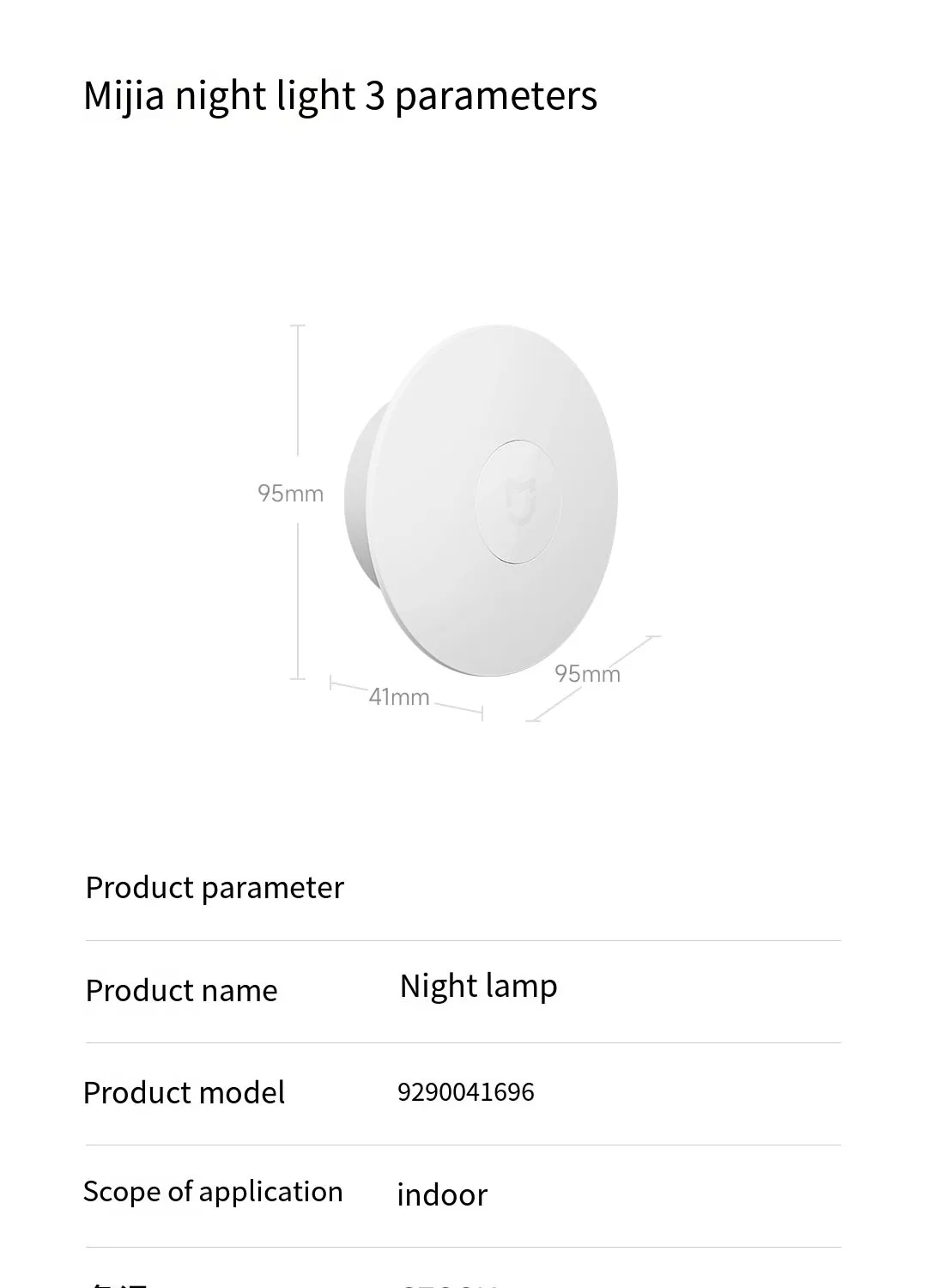Click the 41mm depth label below lamp
The image size is (927, 1288).
(x=399, y=696)
